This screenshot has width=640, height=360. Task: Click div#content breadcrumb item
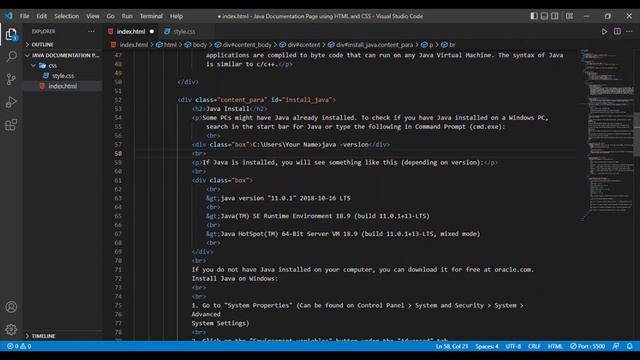click(x=300, y=45)
